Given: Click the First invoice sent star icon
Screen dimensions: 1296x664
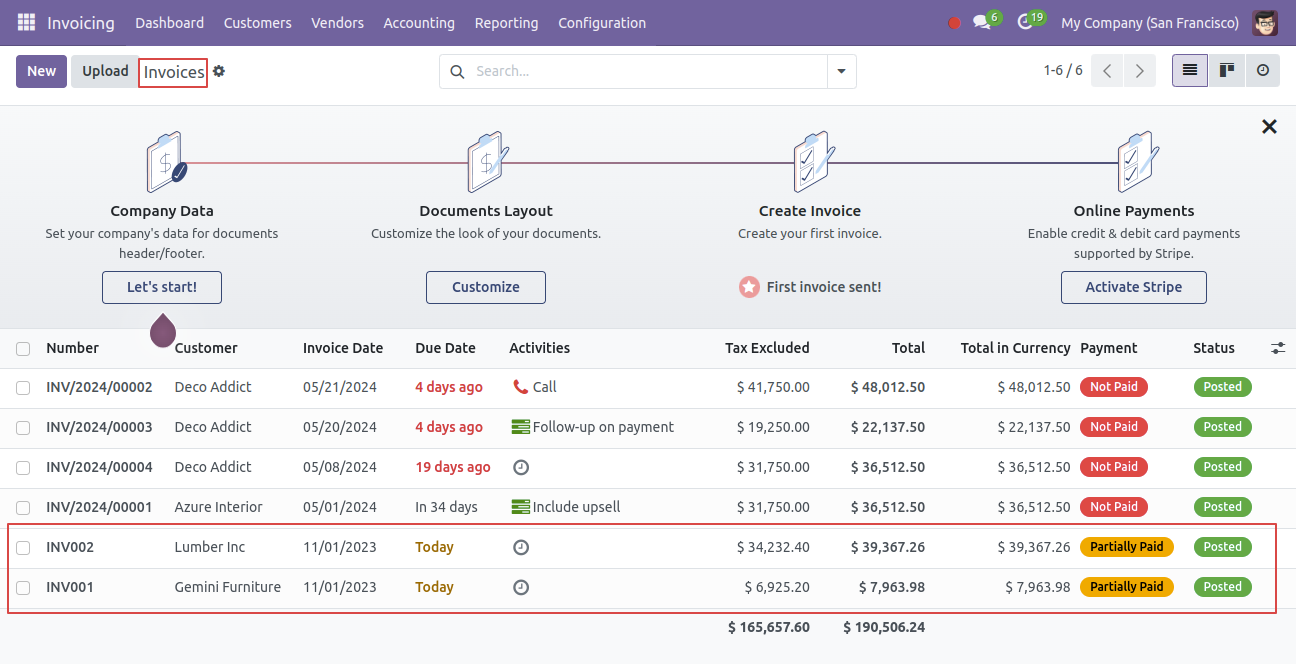Looking at the screenshot, I should [749, 287].
